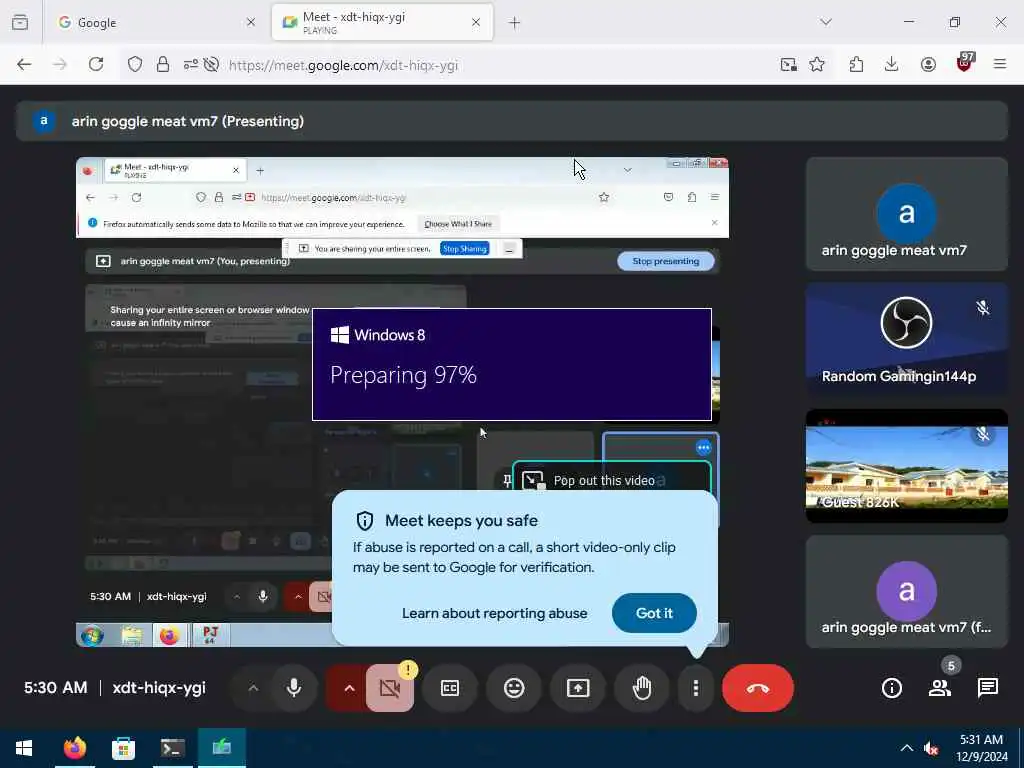Open the Firefox account icon
The height and width of the screenshot is (768, 1024).
coord(928,65)
